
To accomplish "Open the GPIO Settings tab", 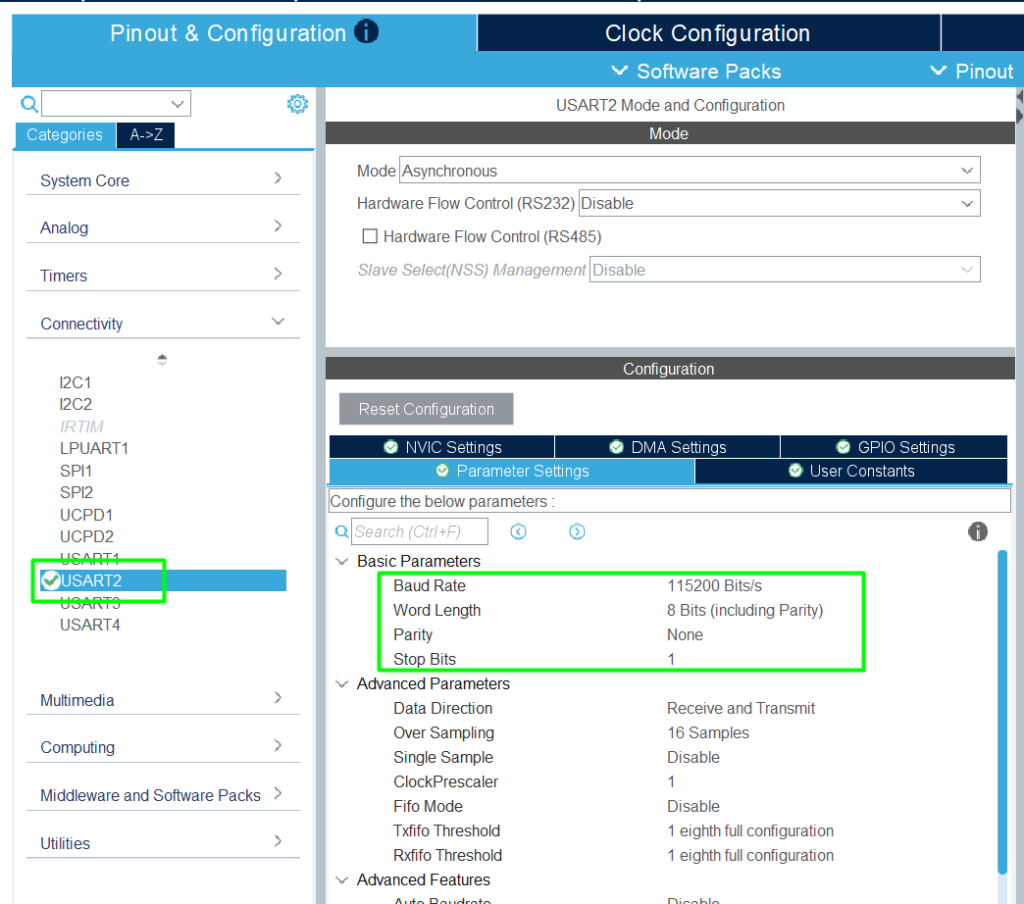I will pyautogui.click(x=894, y=447).
